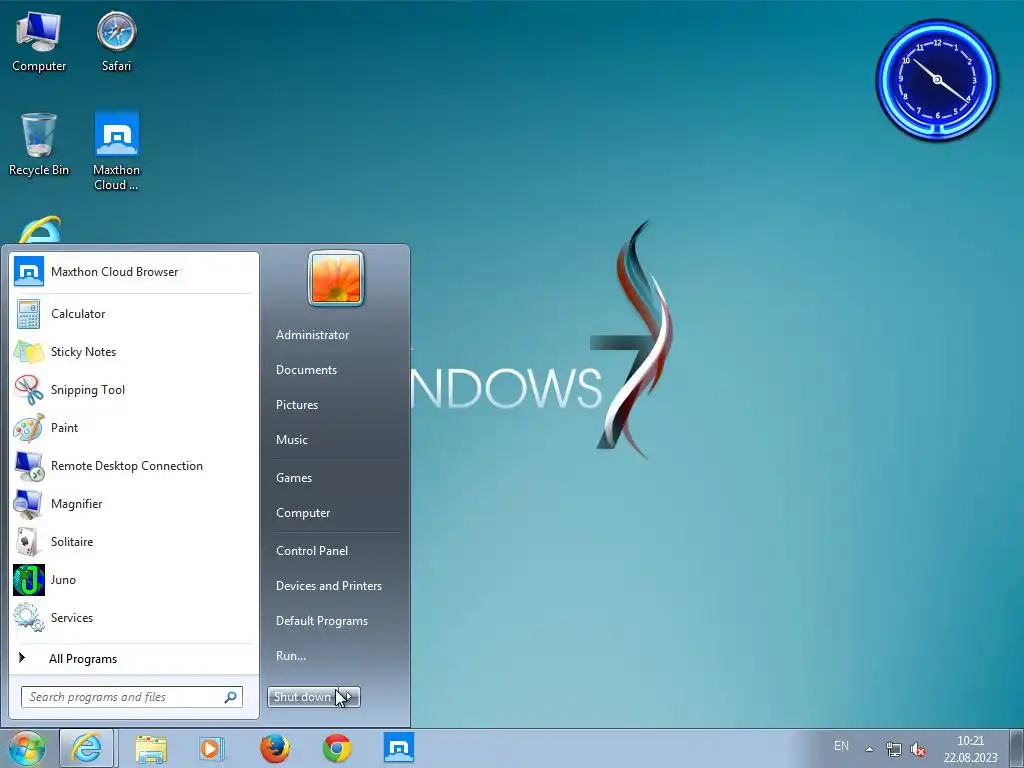Open Sticky Notes from the Start menu
Viewport: 1024px width, 768px height.
[x=133, y=352]
